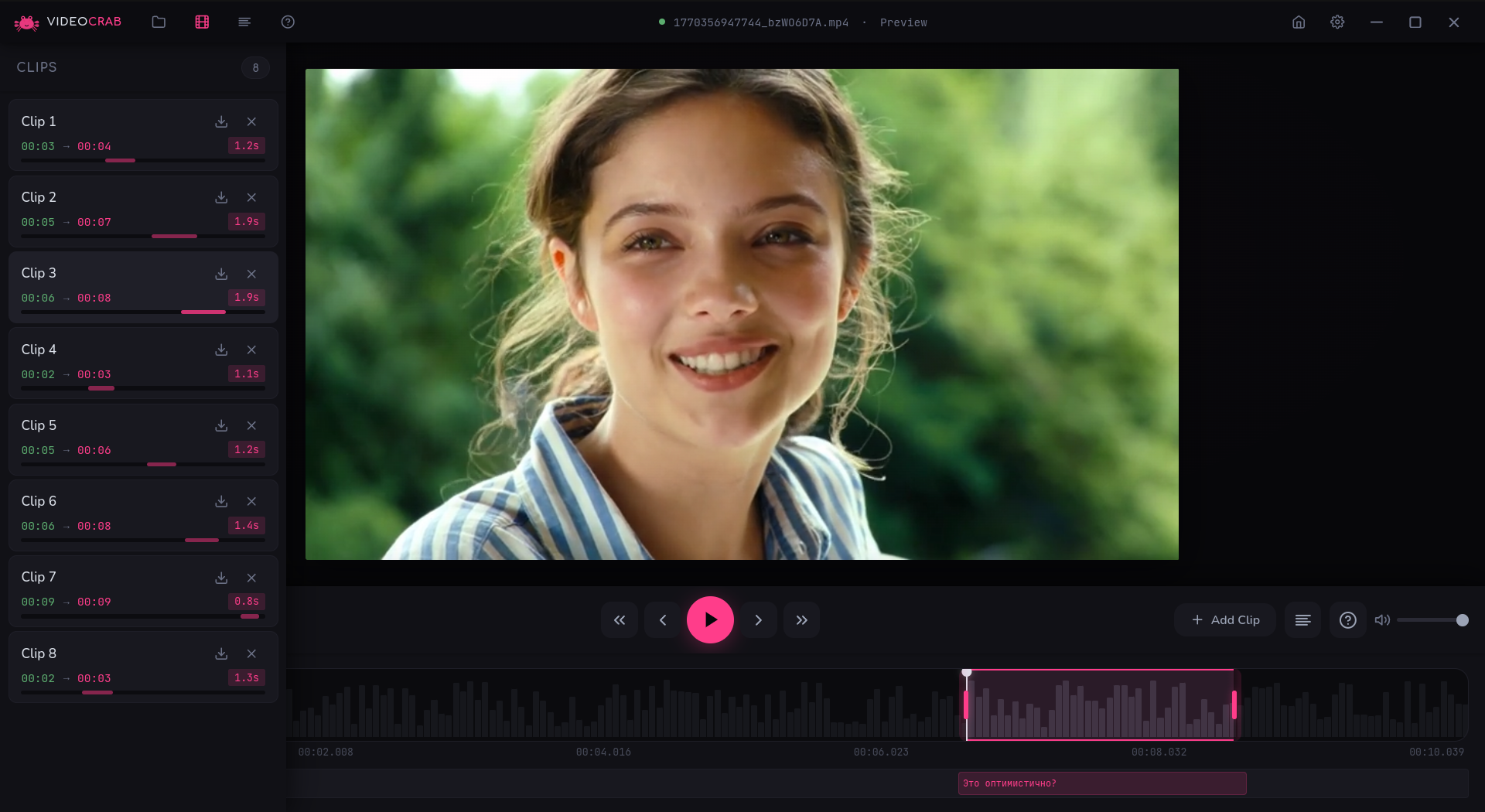Delete Clip 3 from the list
The height and width of the screenshot is (812, 1485).
[x=251, y=274]
